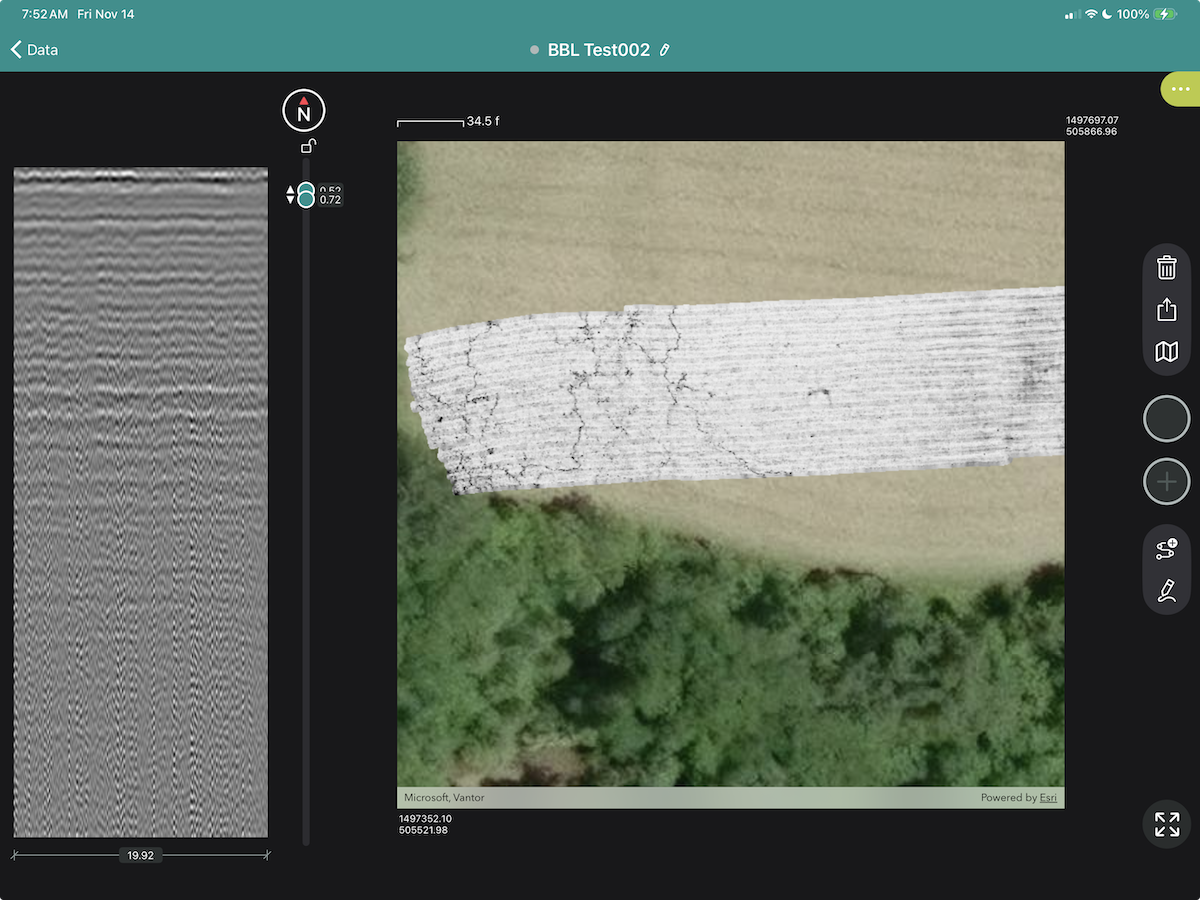Tap the battery indicator in status bar
Viewport: 1200px width, 900px height.
(1164, 15)
